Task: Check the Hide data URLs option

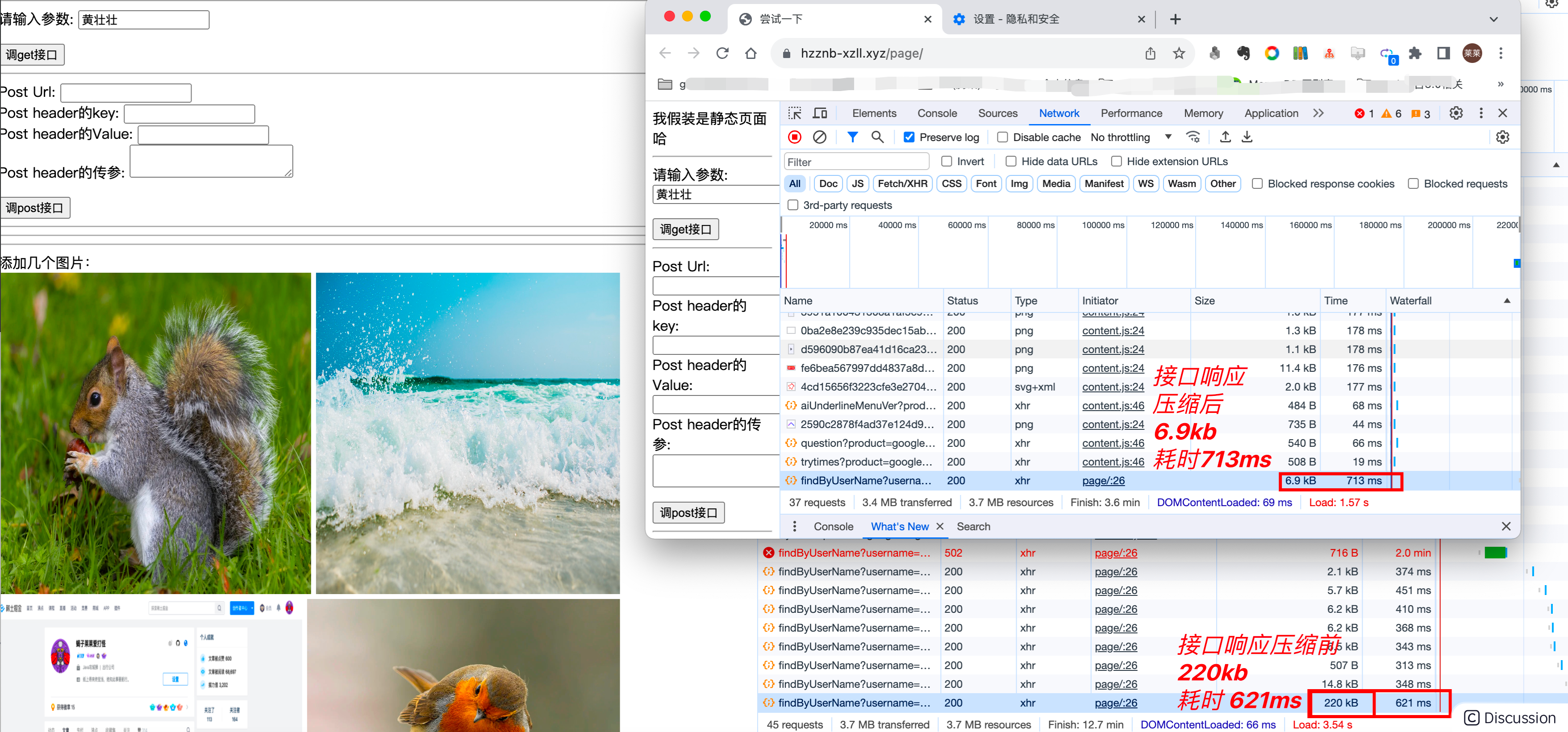Action: 1011,161
